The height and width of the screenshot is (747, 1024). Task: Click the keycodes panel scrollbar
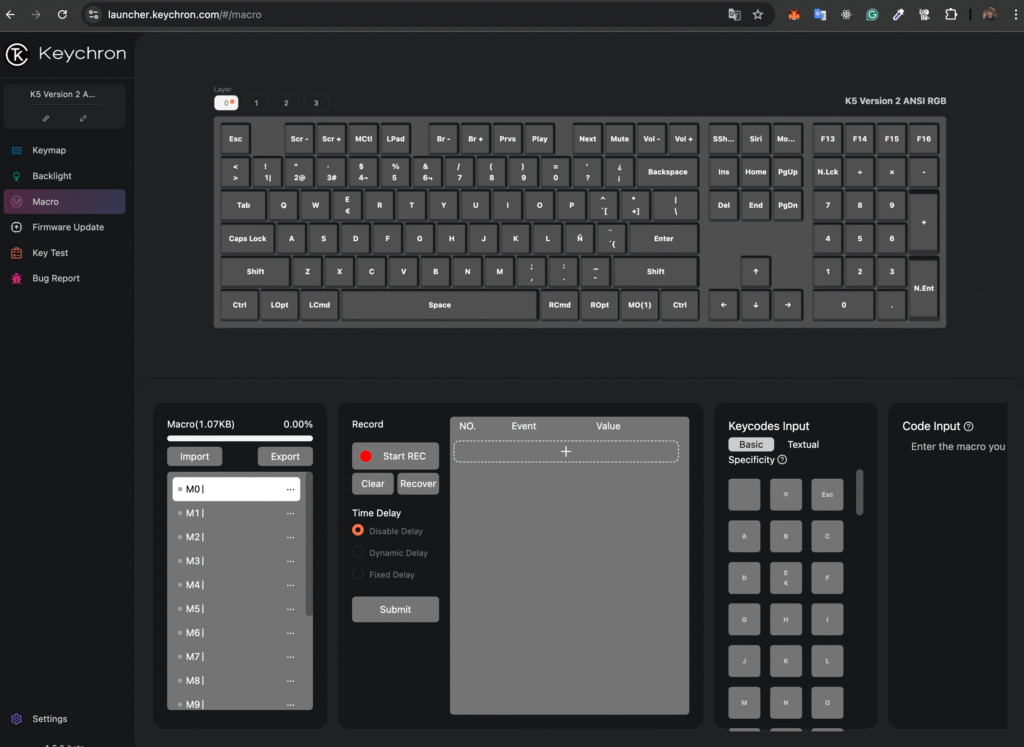point(859,492)
